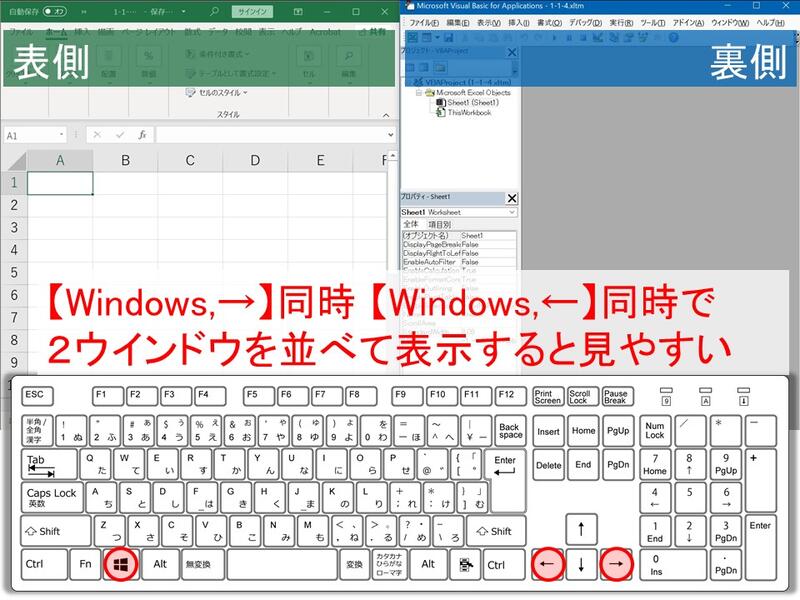The width and height of the screenshot is (800, 600).
Task: Open the デバッグ(D) menu in the VBA editor
Action: coord(586,23)
